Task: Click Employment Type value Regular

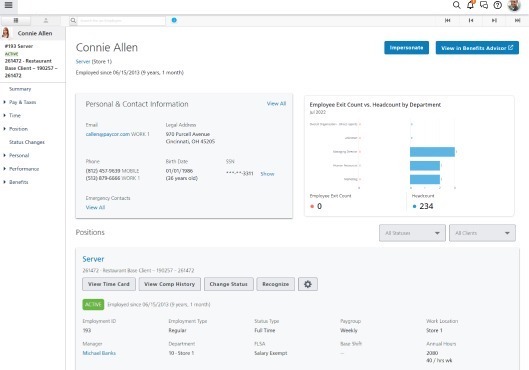Action: (177, 331)
